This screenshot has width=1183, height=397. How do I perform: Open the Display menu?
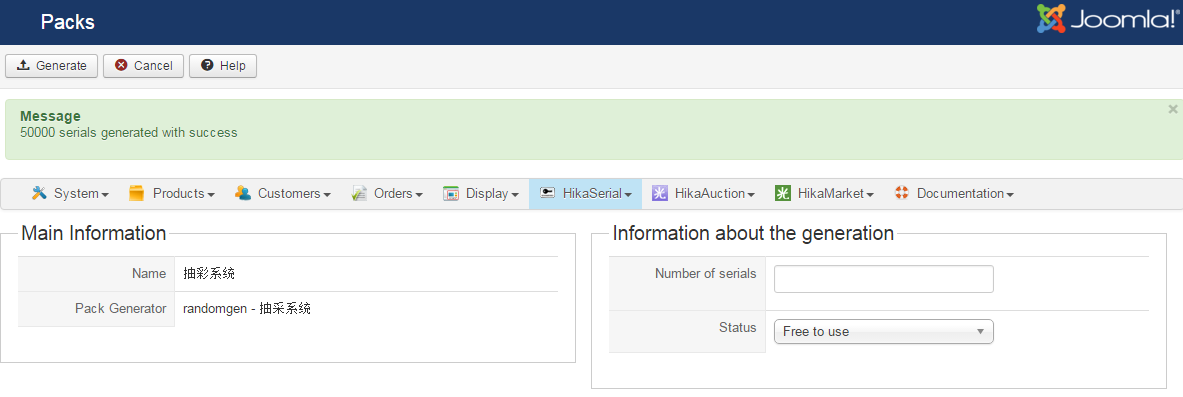(481, 194)
